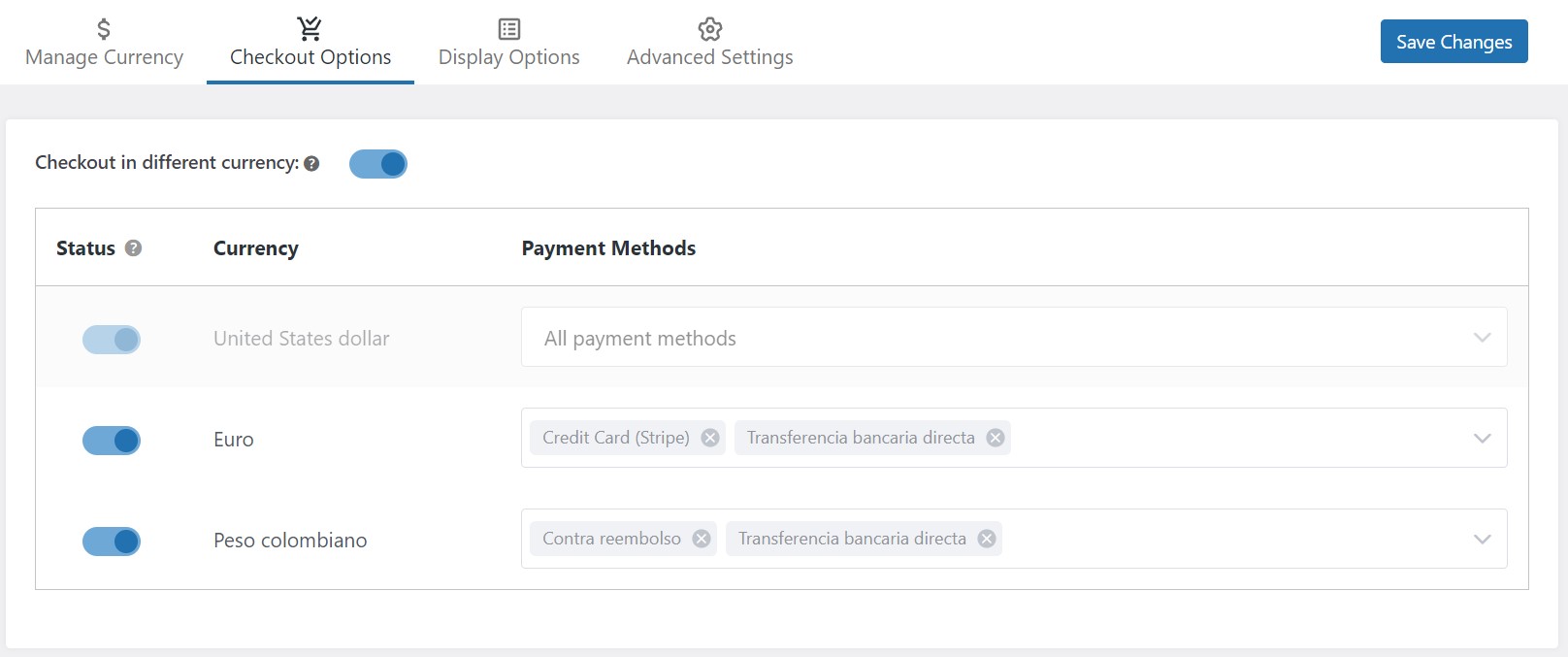This screenshot has height=657, width=1568.
Task: Click help icon next to Checkout in different currency
Action: pos(311,163)
